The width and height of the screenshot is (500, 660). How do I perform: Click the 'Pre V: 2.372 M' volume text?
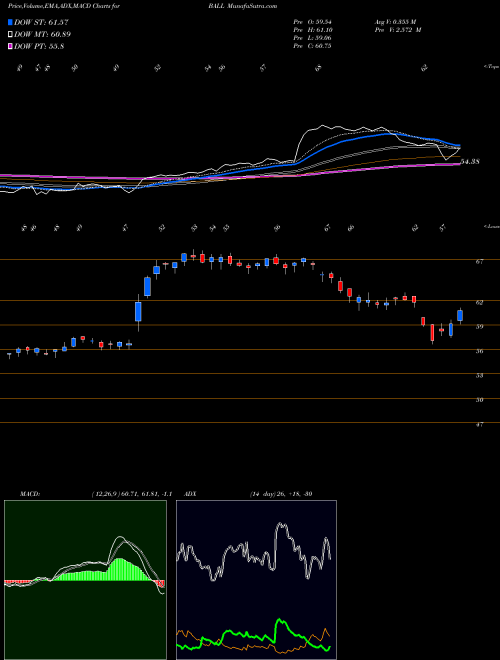(x=397, y=30)
